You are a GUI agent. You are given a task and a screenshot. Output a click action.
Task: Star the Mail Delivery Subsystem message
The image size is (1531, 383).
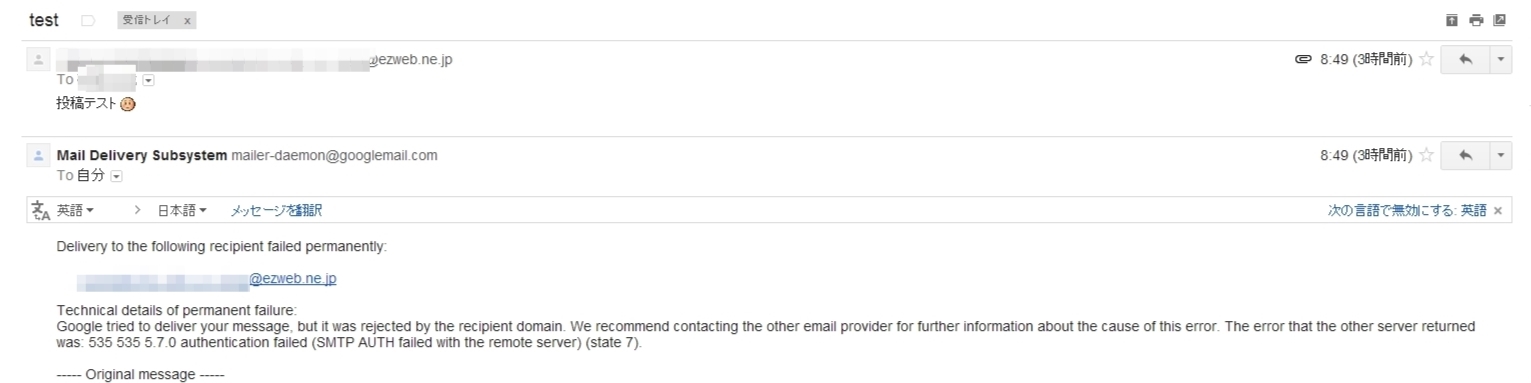1427,157
